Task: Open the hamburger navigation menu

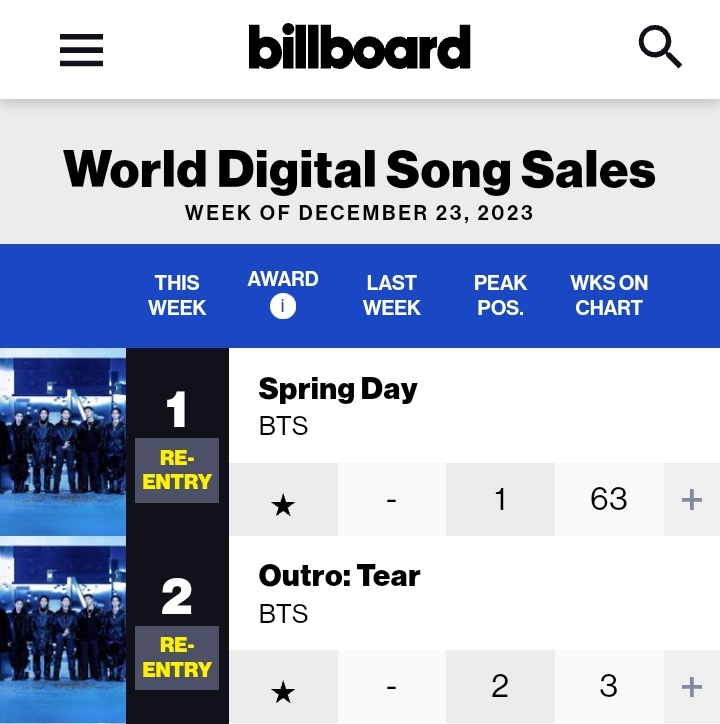Action: click(81, 50)
